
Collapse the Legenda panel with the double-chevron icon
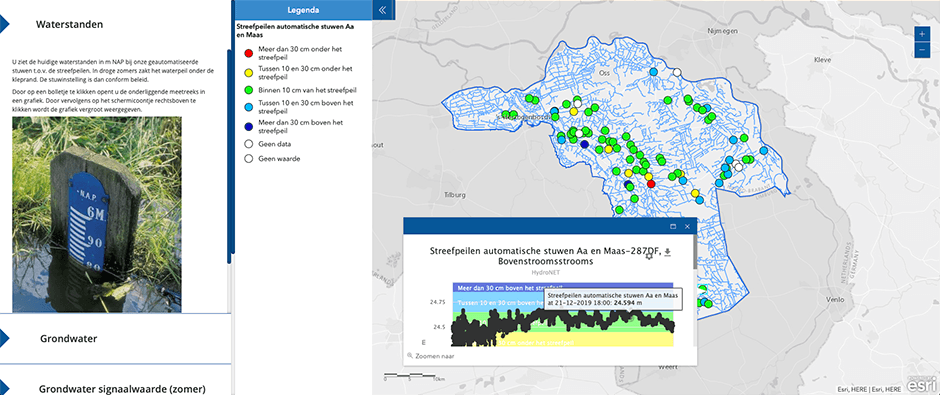tap(383, 10)
